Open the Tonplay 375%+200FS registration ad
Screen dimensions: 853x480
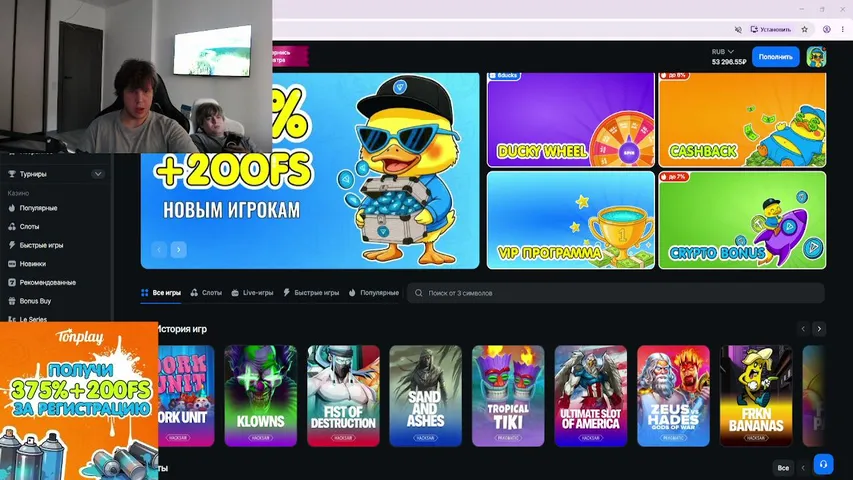click(x=79, y=401)
